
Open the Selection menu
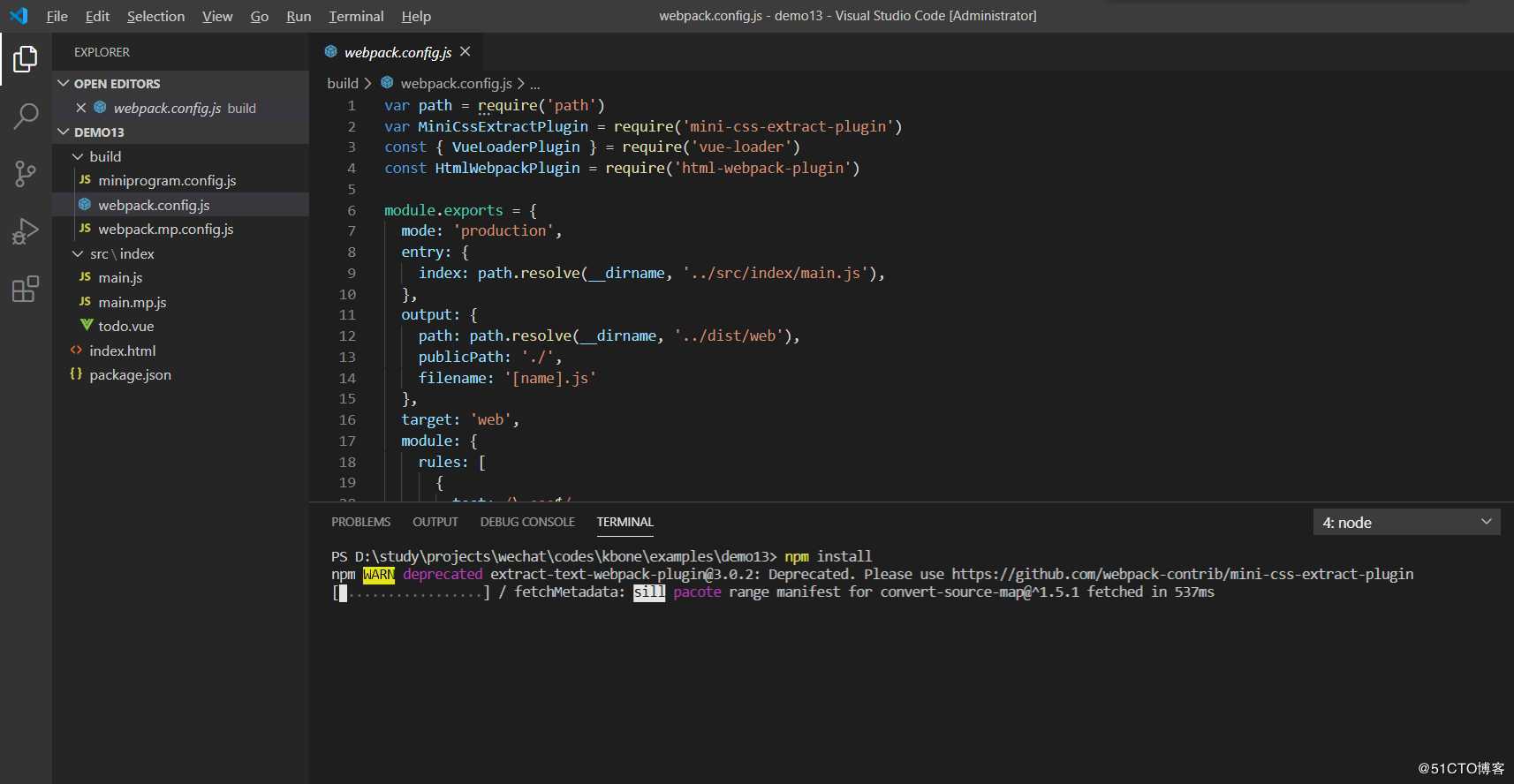tap(155, 16)
